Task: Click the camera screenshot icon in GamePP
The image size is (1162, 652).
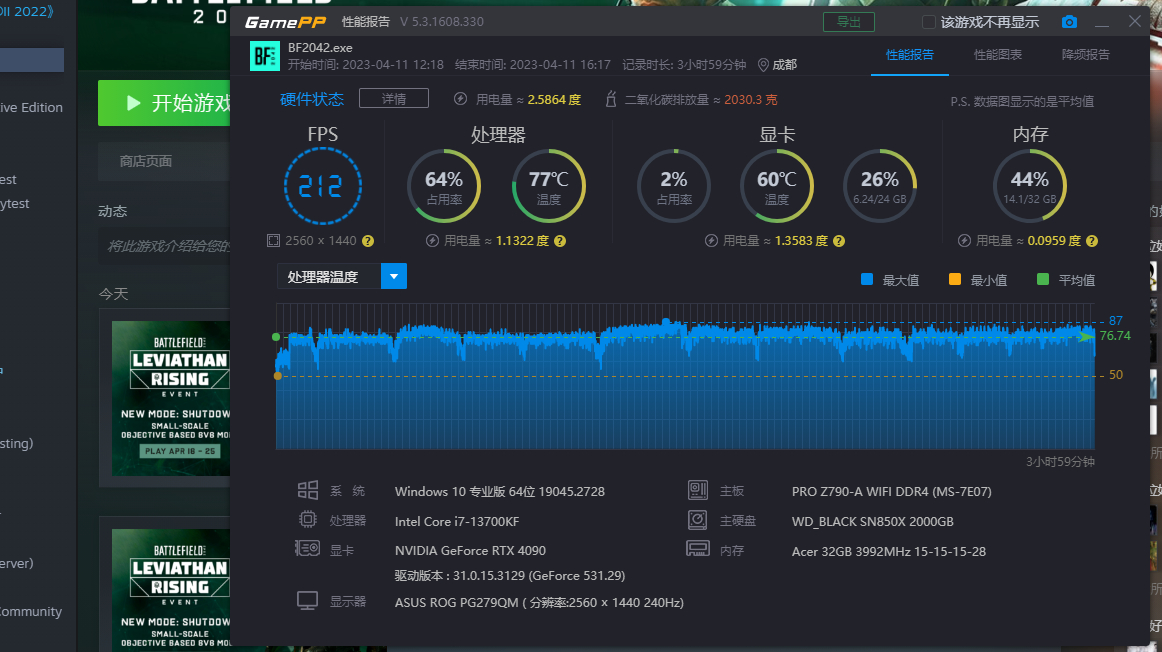Action: [1069, 22]
